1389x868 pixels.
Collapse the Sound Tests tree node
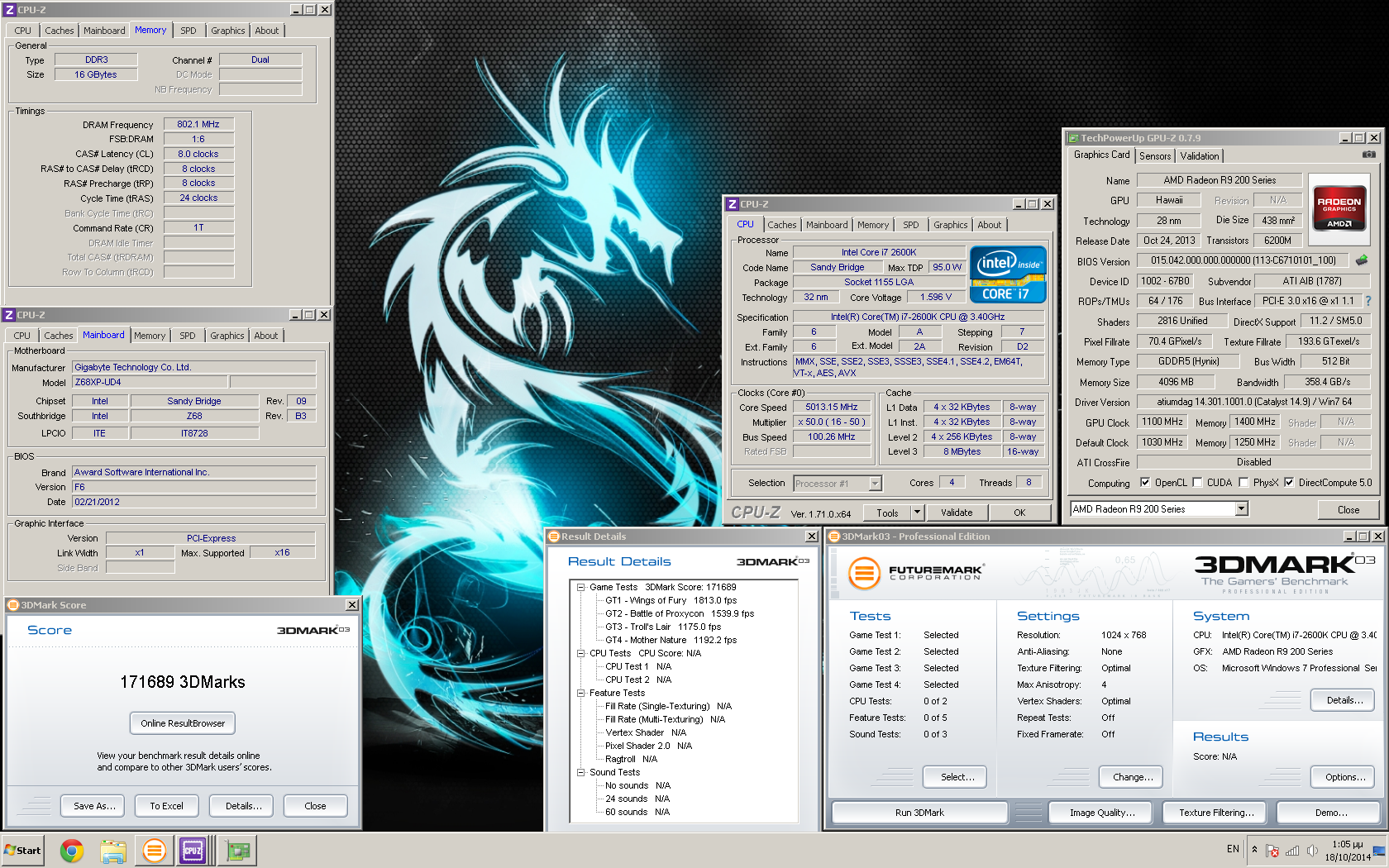581,772
